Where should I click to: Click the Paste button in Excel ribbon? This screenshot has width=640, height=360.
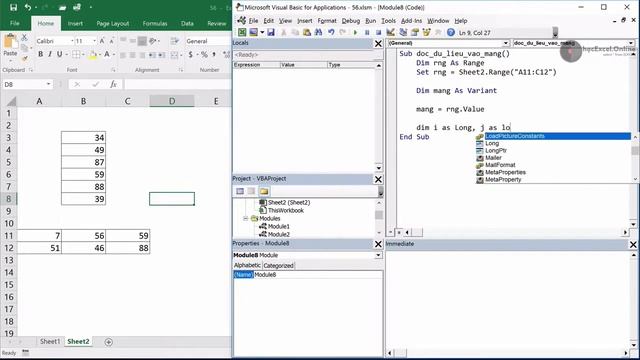coord(10,46)
